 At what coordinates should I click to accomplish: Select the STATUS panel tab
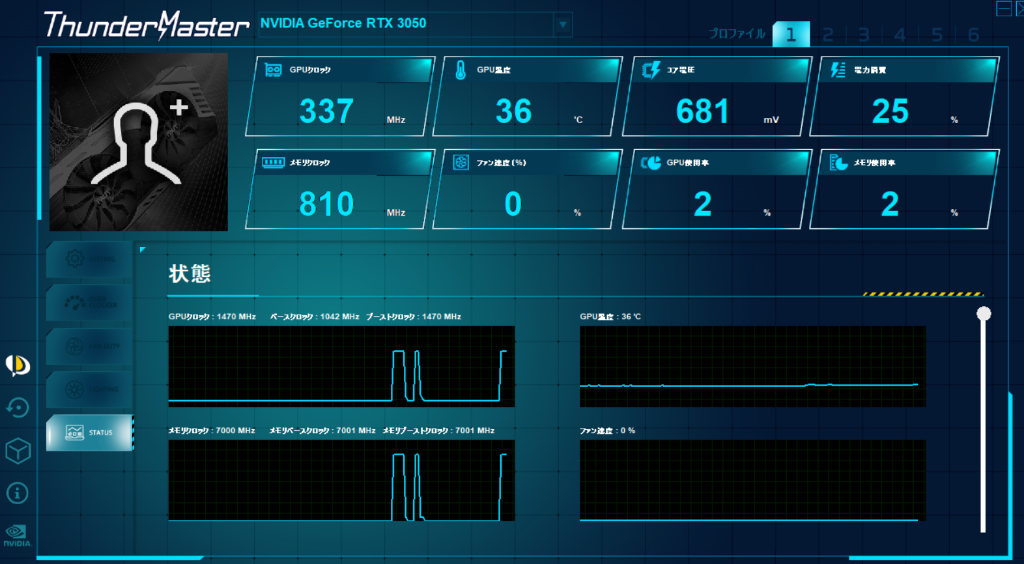(x=89, y=432)
